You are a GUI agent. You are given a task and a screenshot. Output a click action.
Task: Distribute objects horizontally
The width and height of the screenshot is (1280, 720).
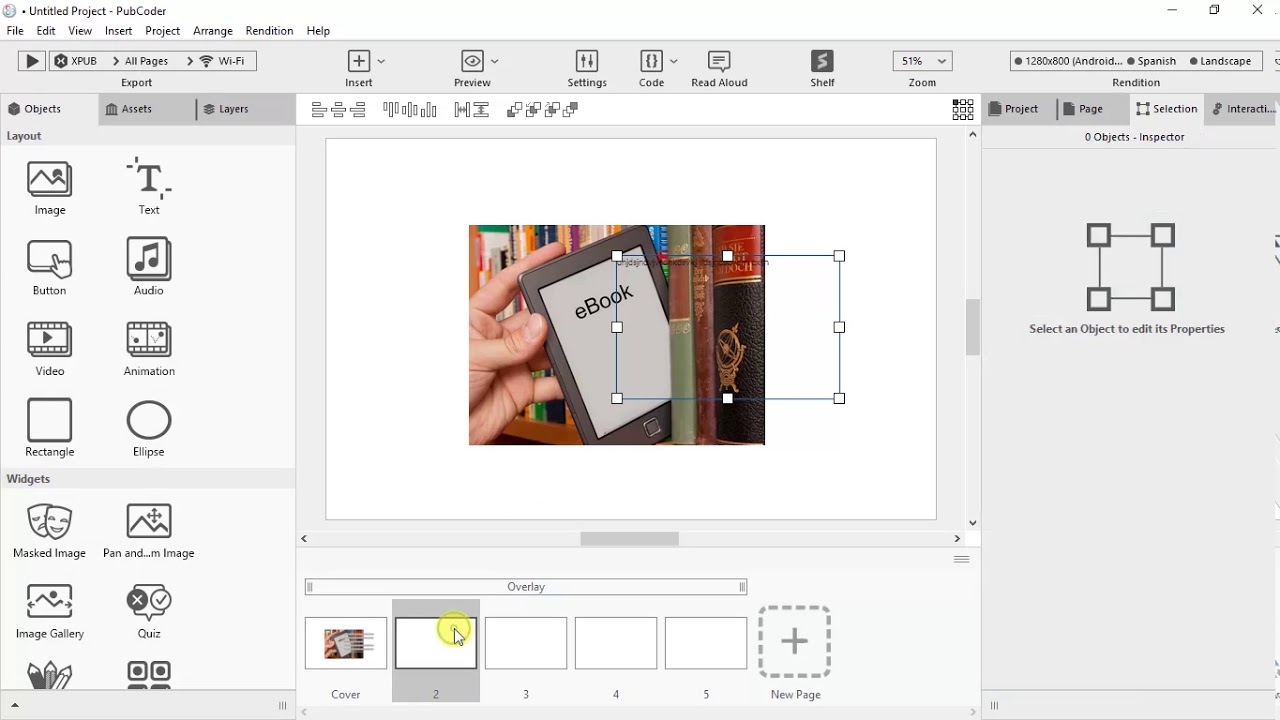[462, 110]
